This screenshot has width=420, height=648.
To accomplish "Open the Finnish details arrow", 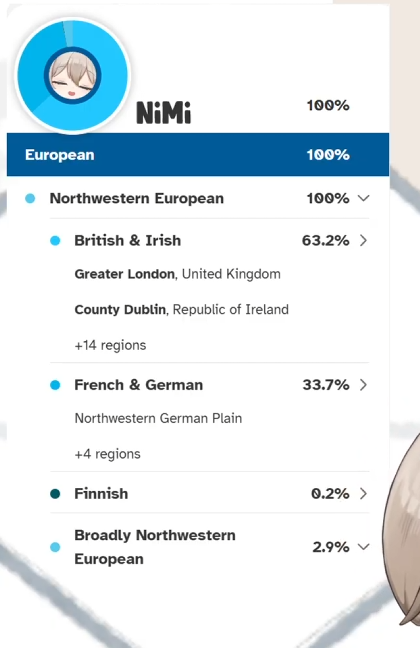I will pyautogui.click(x=363, y=493).
